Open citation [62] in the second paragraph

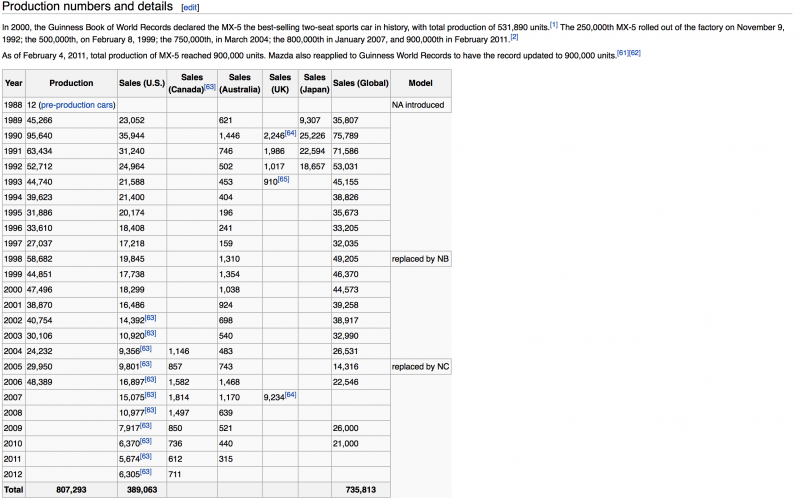[x=634, y=51]
